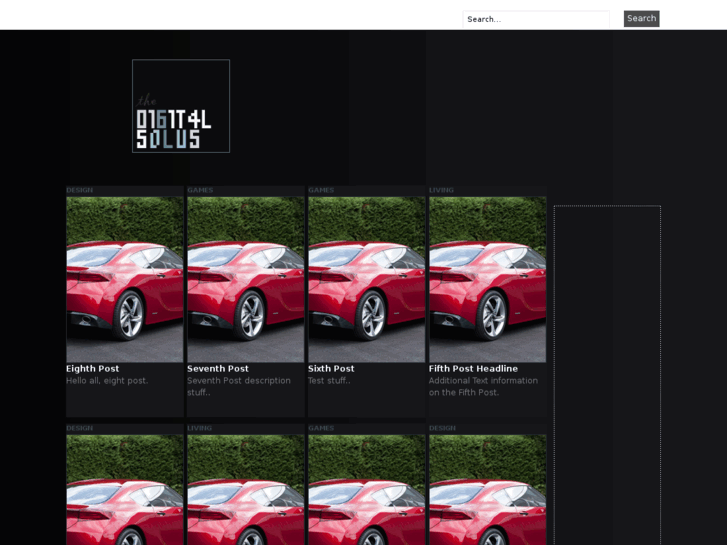Open the DESIGN category above Eighth Post
This screenshot has height=545, width=727.
point(79,190)
